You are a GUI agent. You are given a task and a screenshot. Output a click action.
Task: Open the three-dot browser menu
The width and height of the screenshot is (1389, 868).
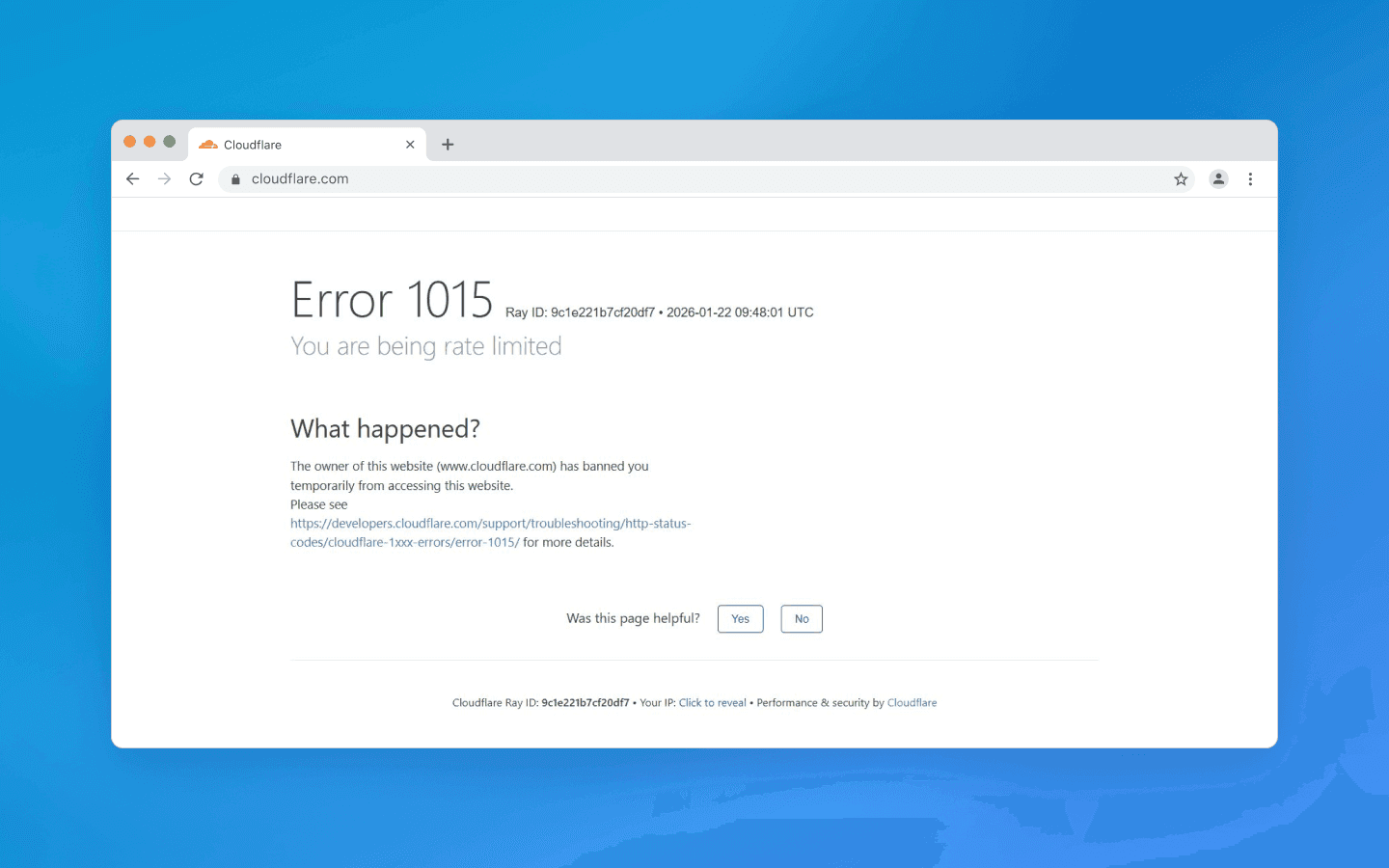coord(1250,178)
